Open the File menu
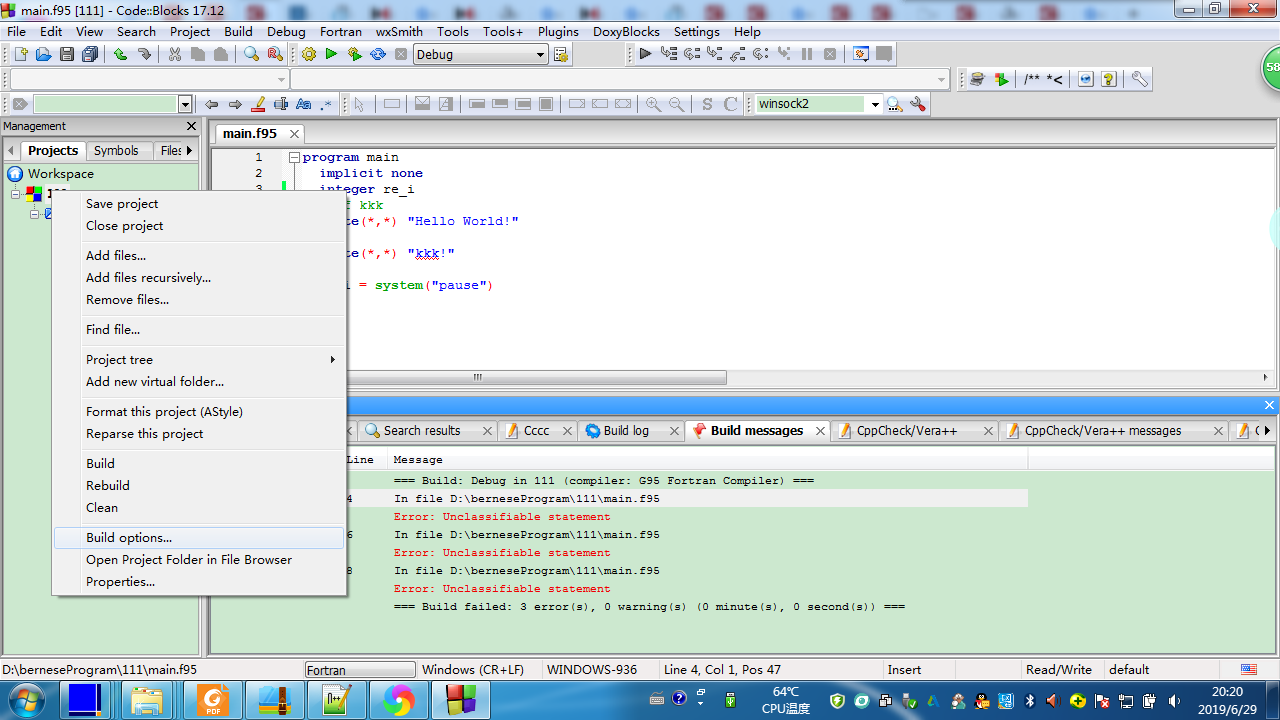1280x720 pixels. click(x=17, y=31)
